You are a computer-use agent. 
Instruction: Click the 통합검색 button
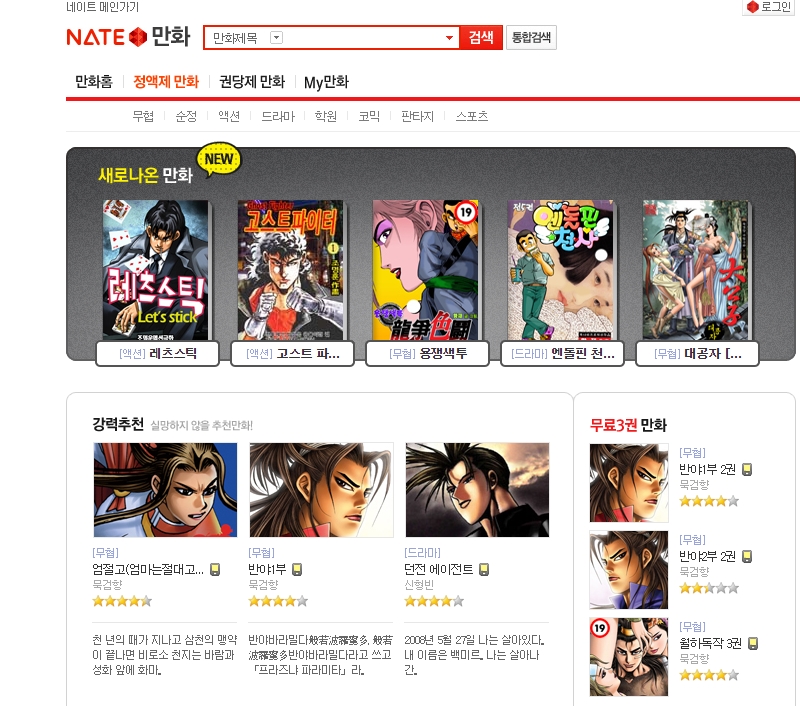pos(531,38)
